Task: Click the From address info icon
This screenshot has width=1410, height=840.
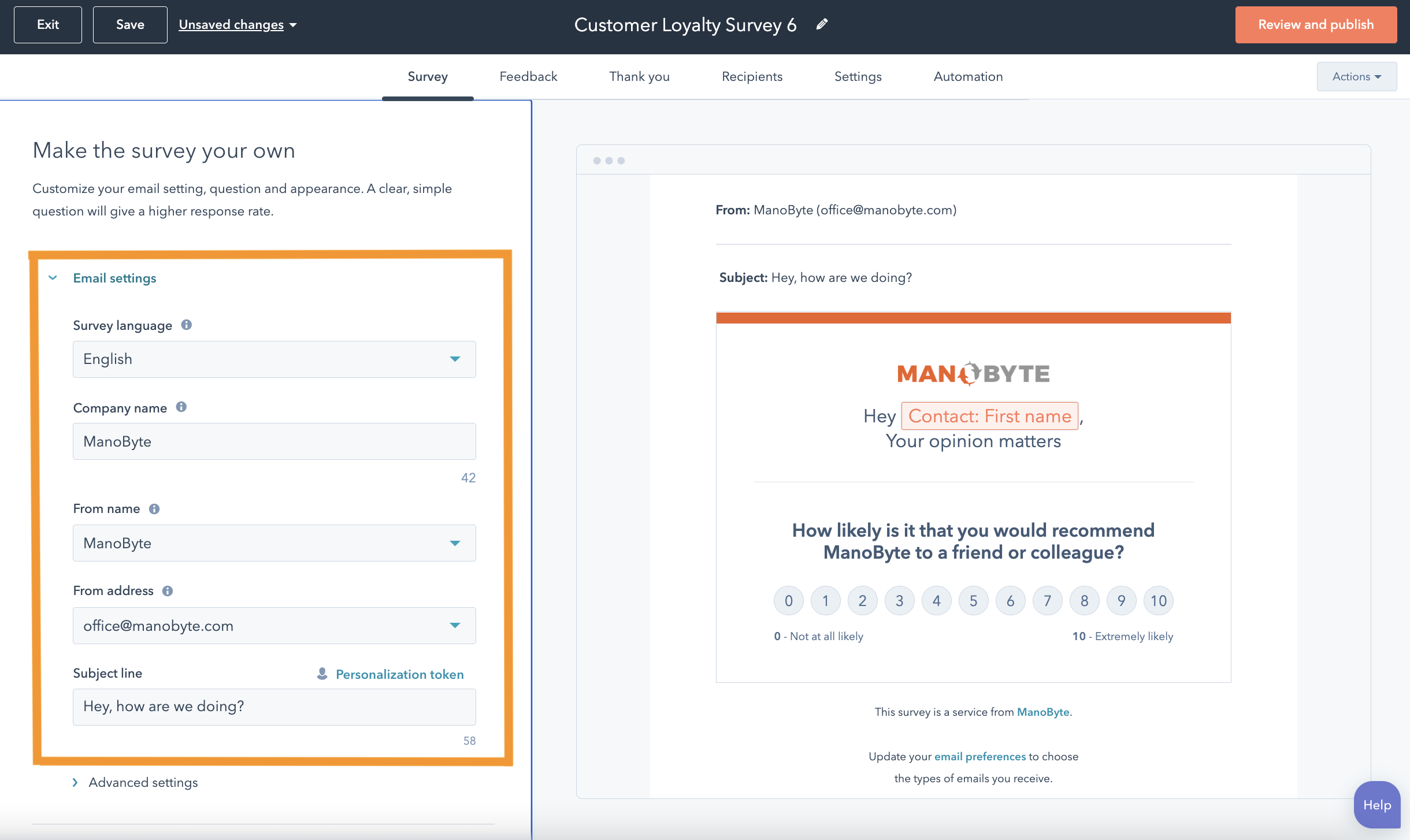Action: [167, 590]
